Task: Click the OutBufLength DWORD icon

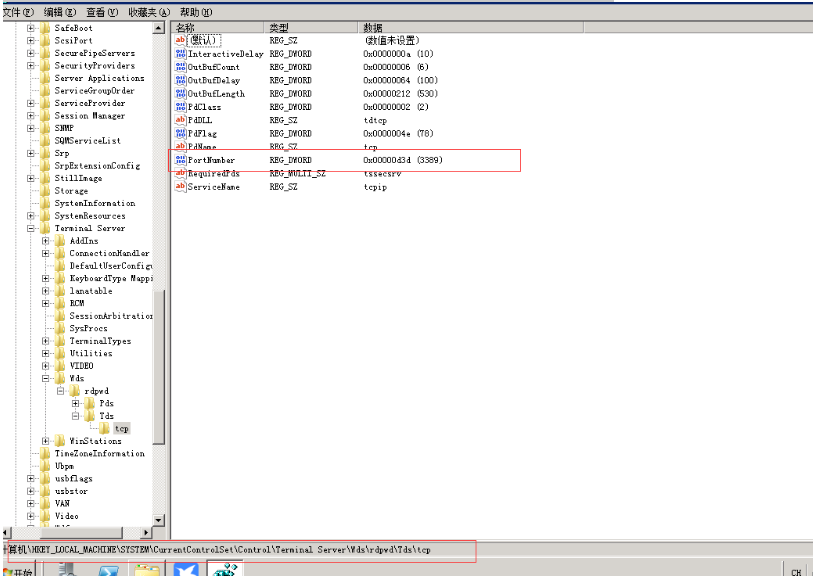Action: click(181, 94)
